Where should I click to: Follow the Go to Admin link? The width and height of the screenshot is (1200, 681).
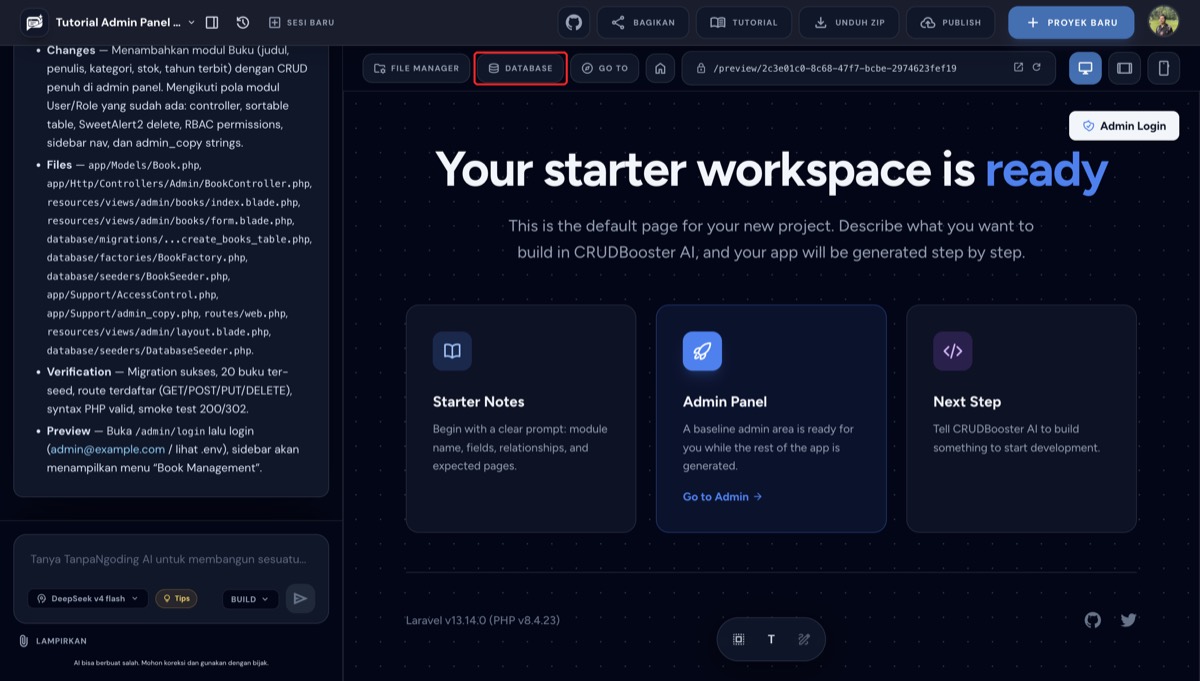722,496
